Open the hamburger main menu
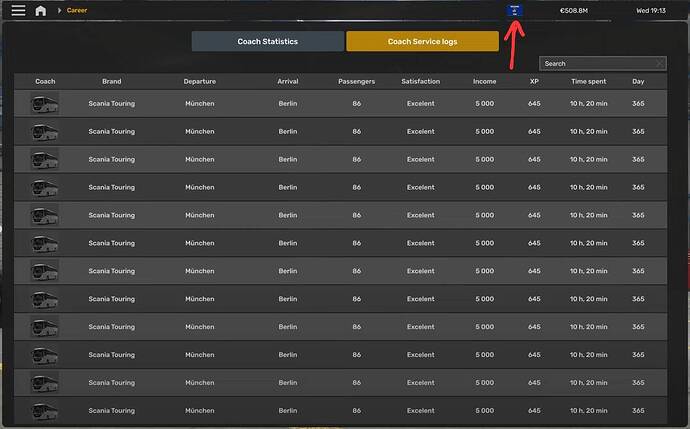 coord(18,10)
